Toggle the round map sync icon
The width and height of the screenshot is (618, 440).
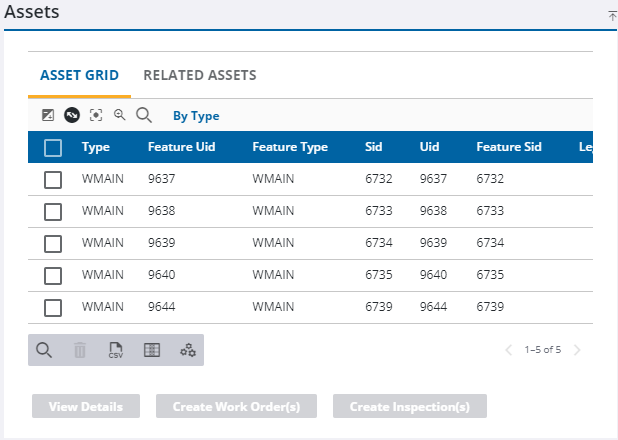pos(72,115)
